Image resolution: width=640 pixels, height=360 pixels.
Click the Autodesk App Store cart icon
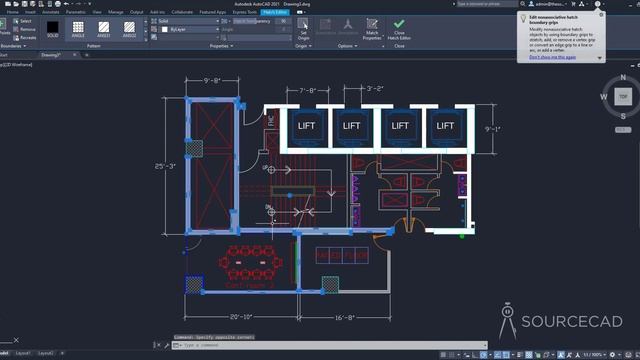[573, 4]
